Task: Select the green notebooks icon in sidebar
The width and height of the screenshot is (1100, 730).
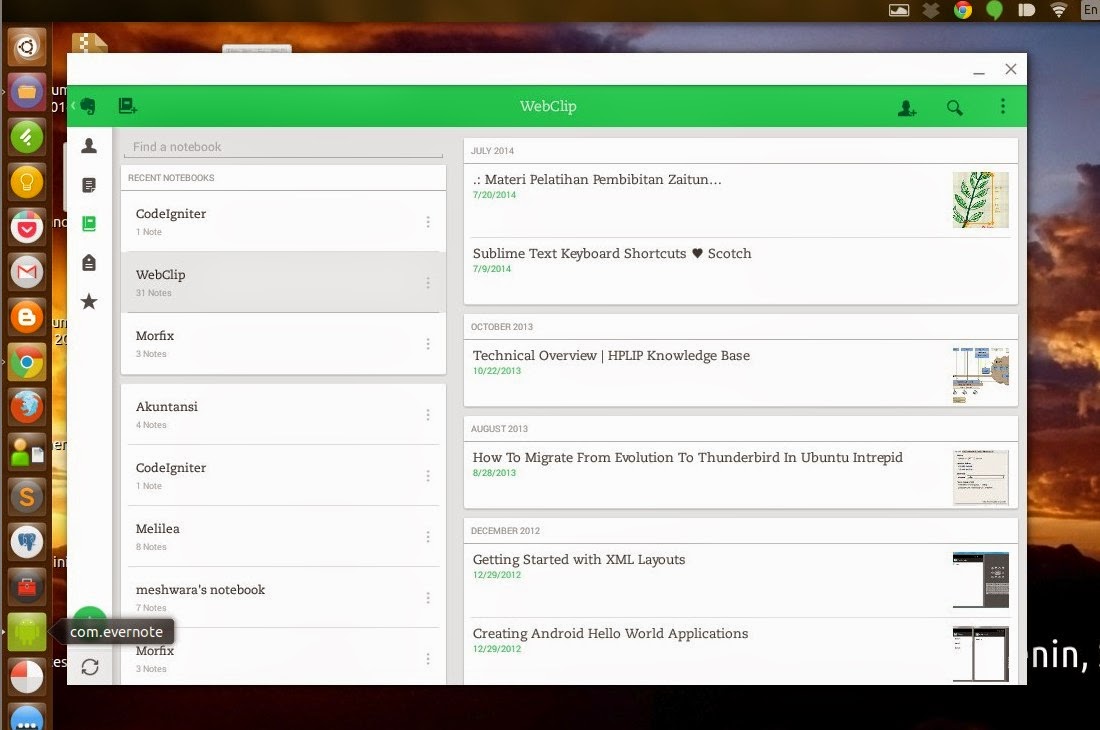Action: [x=89, y=224]
